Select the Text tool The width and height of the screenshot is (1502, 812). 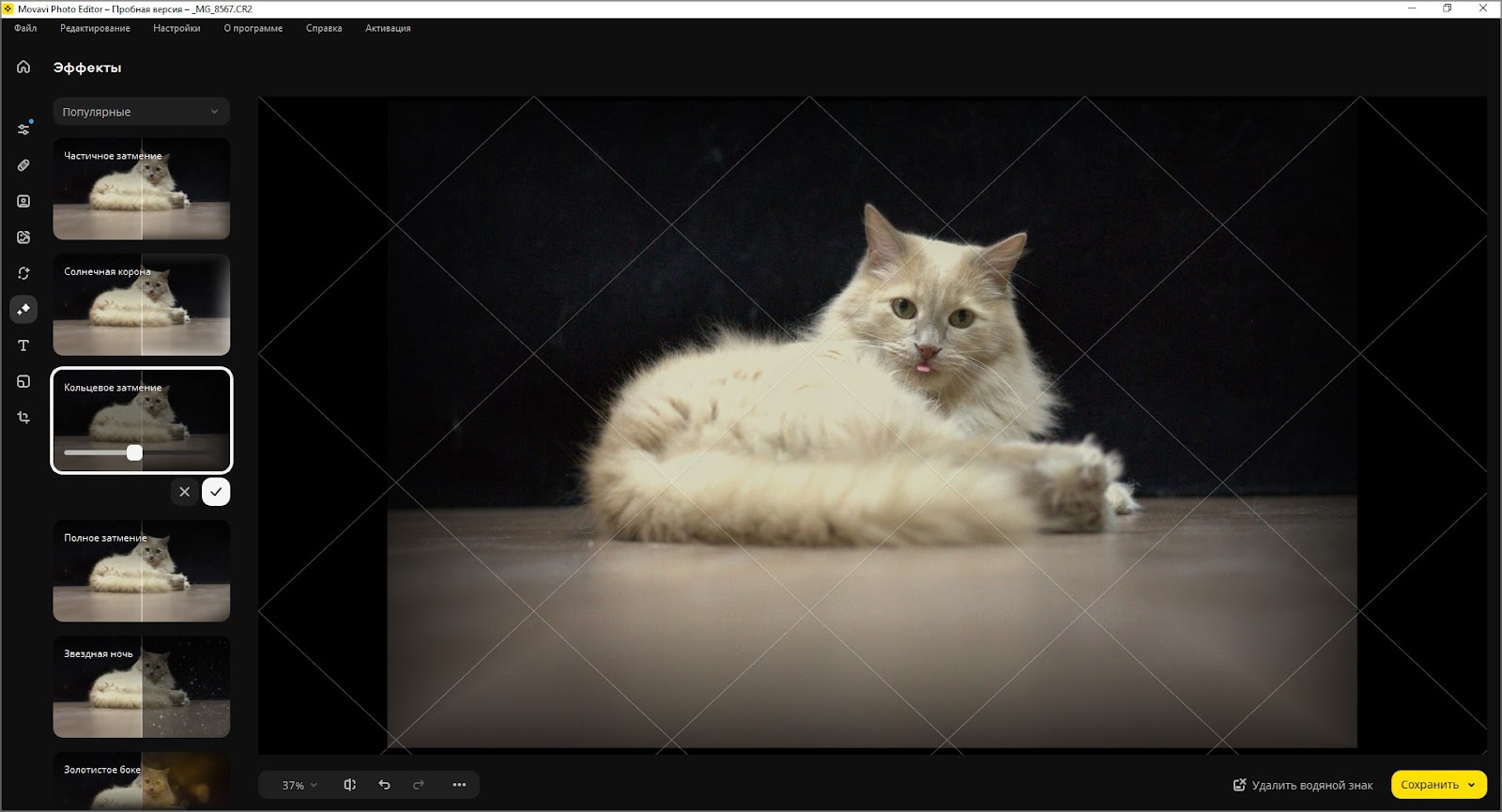click(x=23, y=345)
